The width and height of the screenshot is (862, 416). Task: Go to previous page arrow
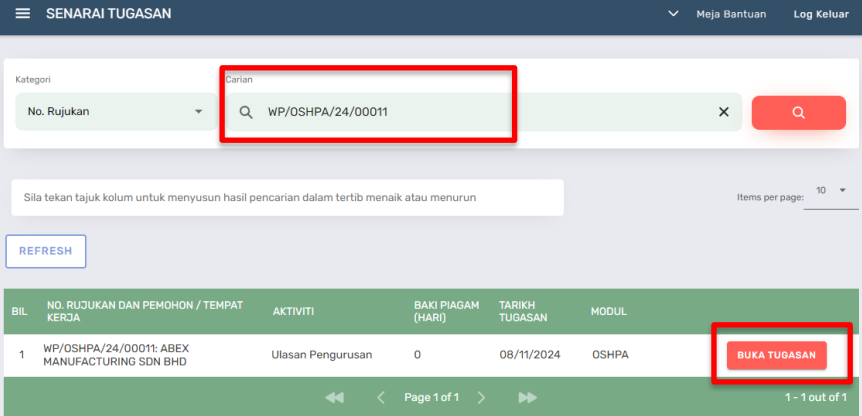[381, 397]
